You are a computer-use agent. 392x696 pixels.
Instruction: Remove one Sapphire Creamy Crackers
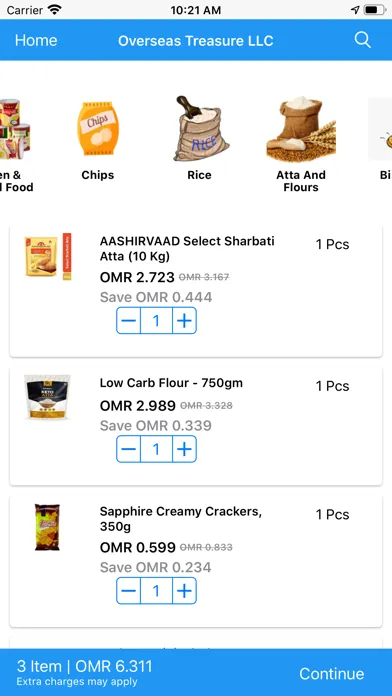[x=129, y=591]
